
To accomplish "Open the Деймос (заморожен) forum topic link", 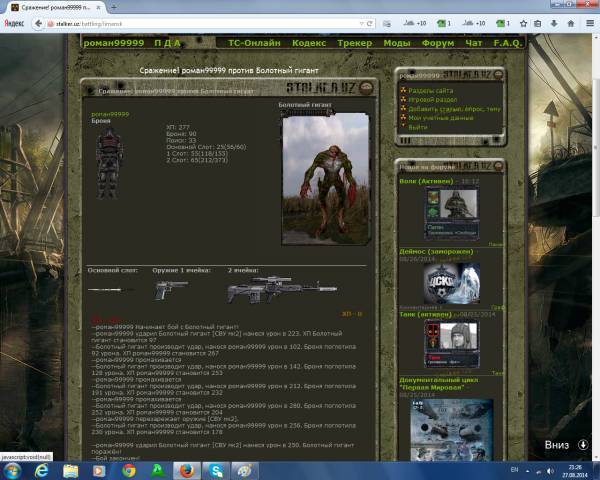I will (x=436, y=251).
